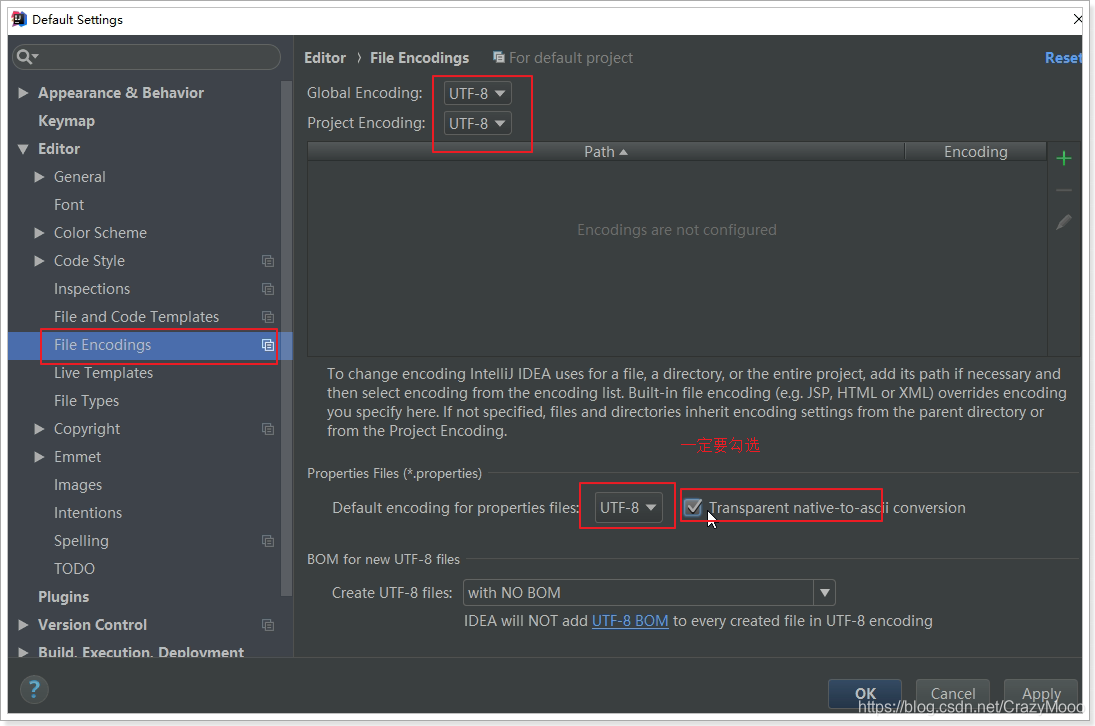Click the green plus add-encoding icon
Image resolution: width=1095 pixels, height=726 pixels.
point(1064,158)
